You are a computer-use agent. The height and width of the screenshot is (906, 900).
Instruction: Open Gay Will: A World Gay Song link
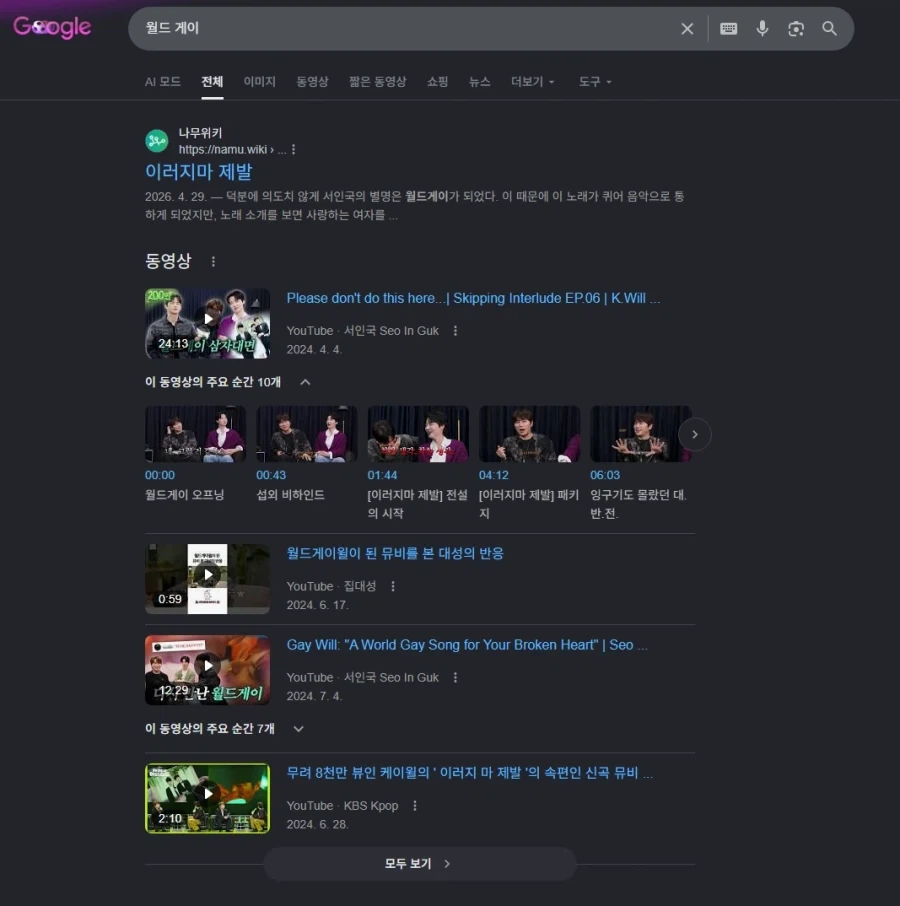point(467,645)
